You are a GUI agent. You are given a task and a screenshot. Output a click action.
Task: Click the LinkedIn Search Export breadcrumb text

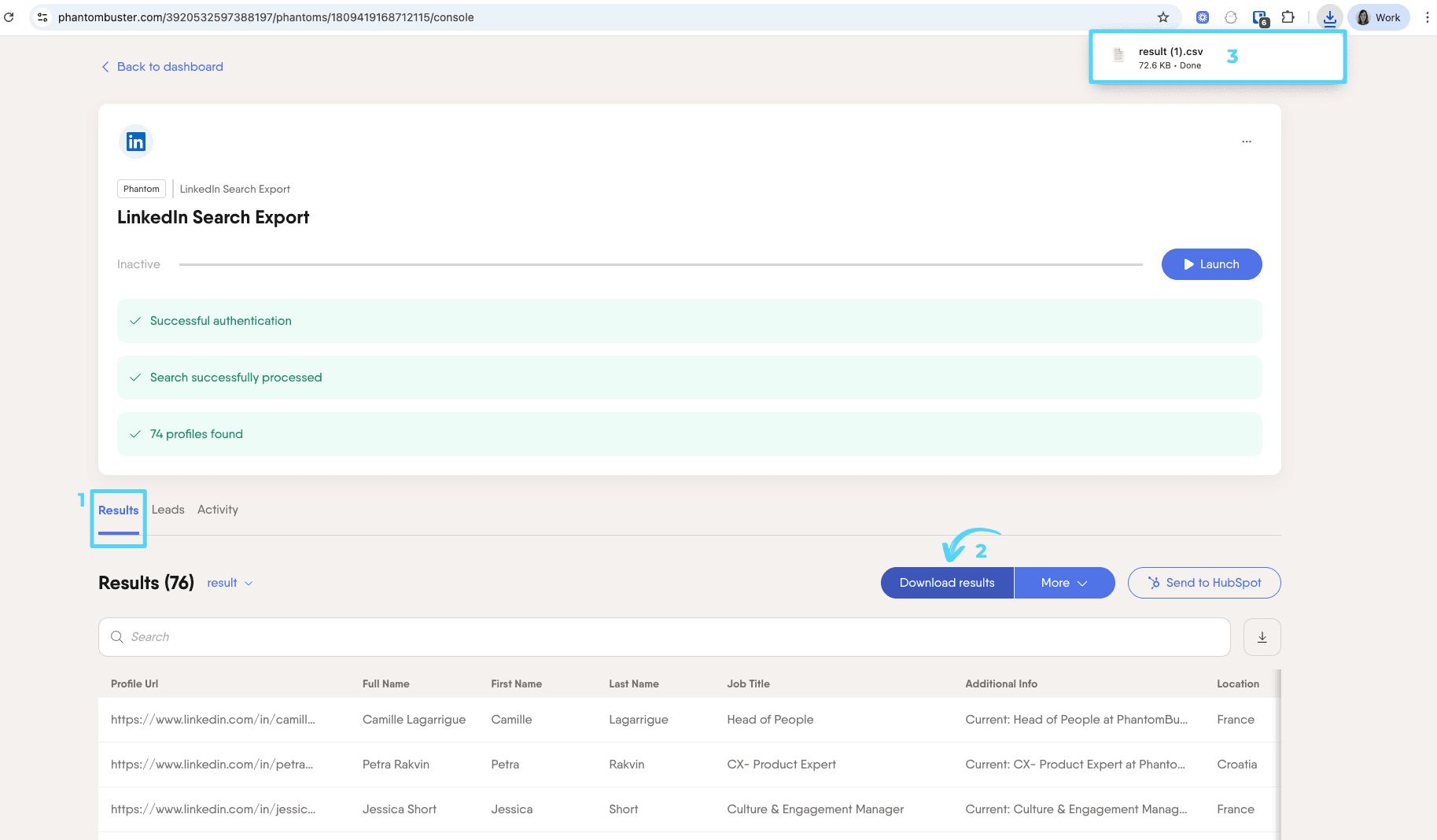(x=235, y=189)
